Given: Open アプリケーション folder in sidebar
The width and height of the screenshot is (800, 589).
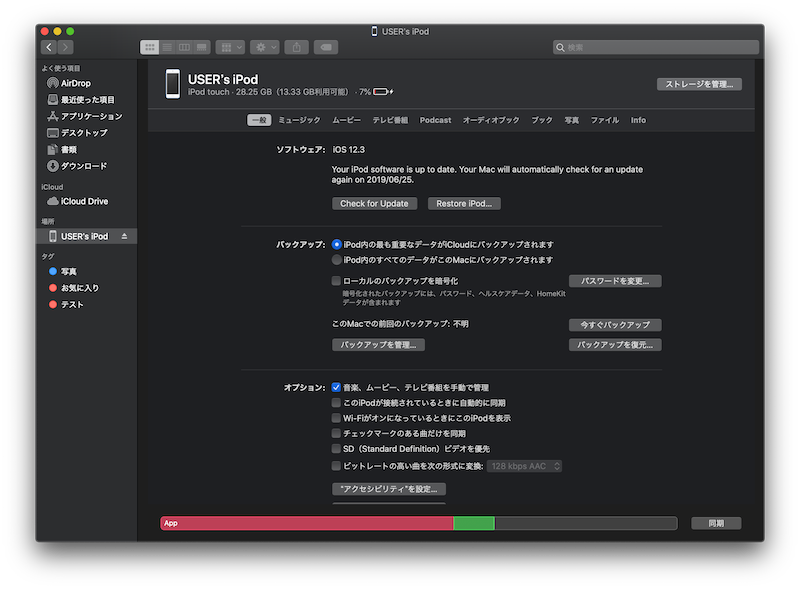Looking at the screenshot, I should (87, 116).
